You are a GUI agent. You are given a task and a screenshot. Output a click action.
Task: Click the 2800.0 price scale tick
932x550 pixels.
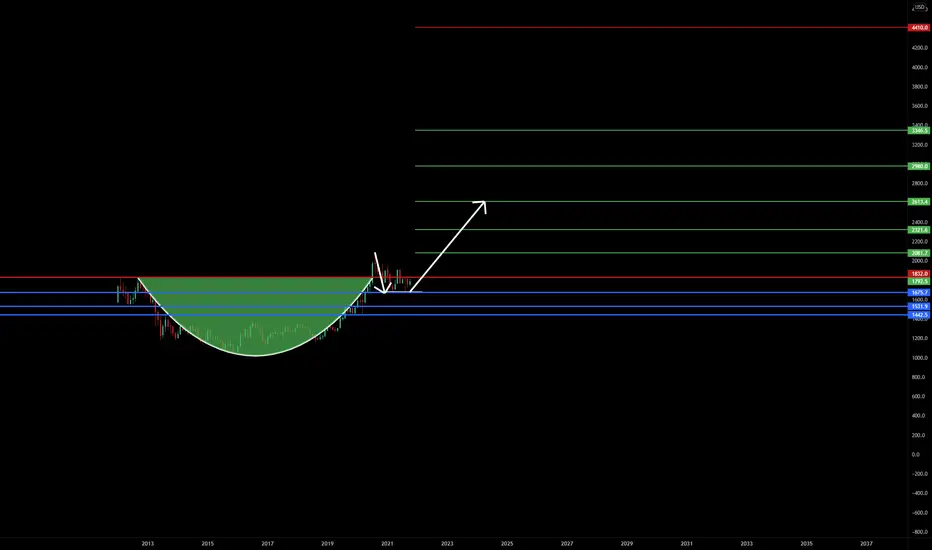[920, 184]
